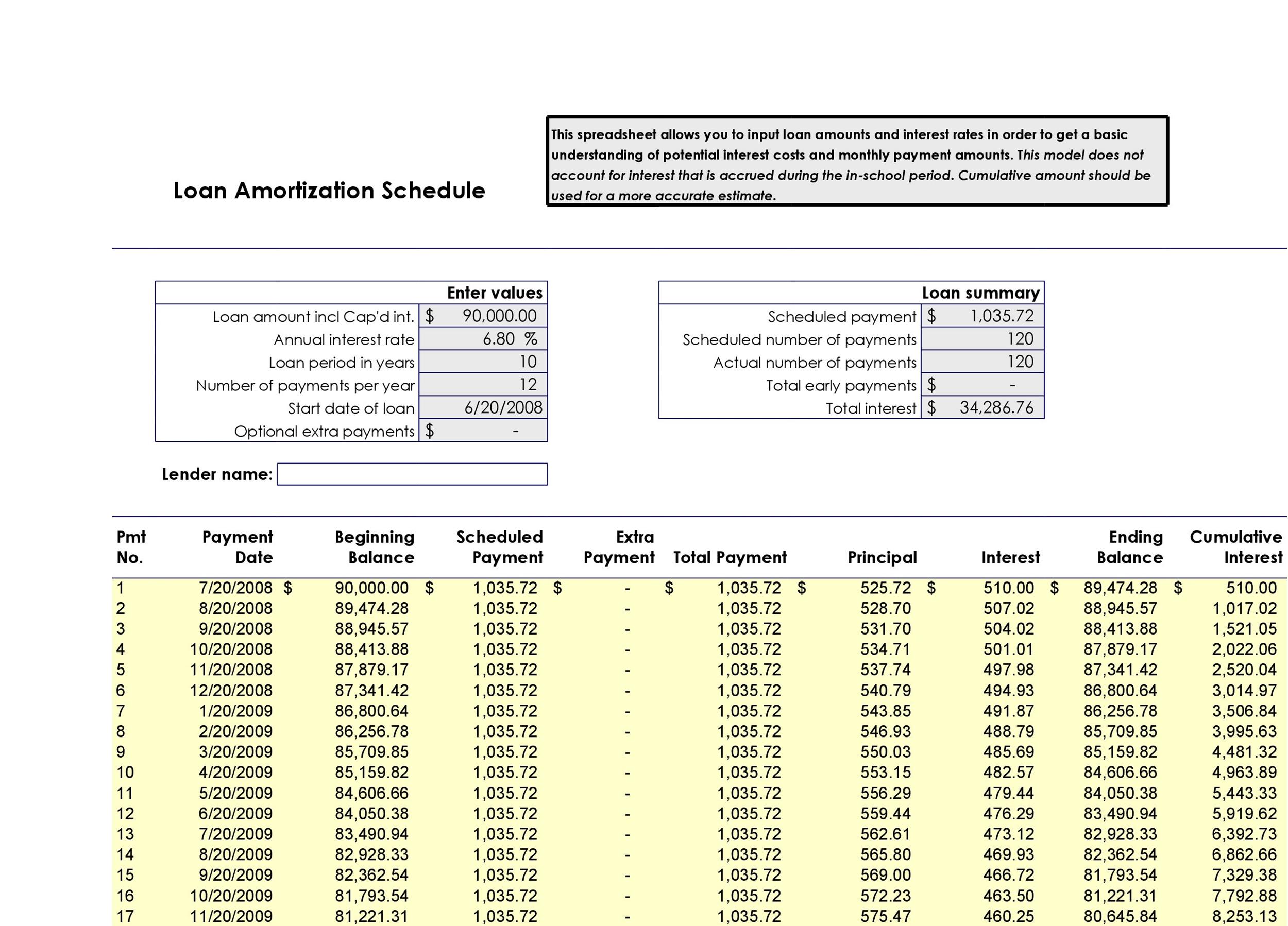Image resolution: width=1288 pixels, height=926 pixels.
Task: Select the Loan Amortization Schedule title
Action: point(329,191)
